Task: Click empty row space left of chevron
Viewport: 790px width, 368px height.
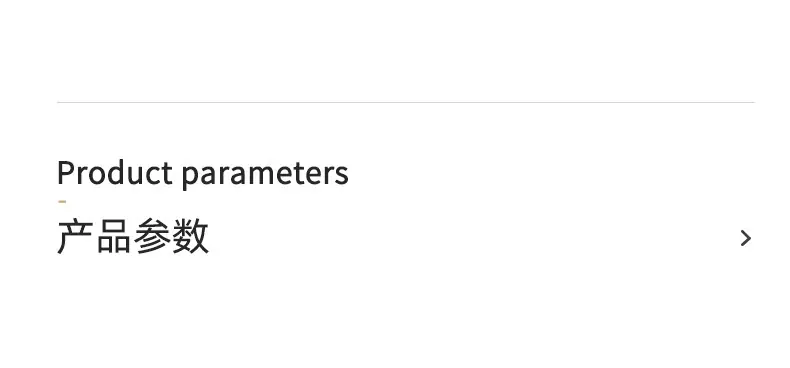Action: point(474,237)
